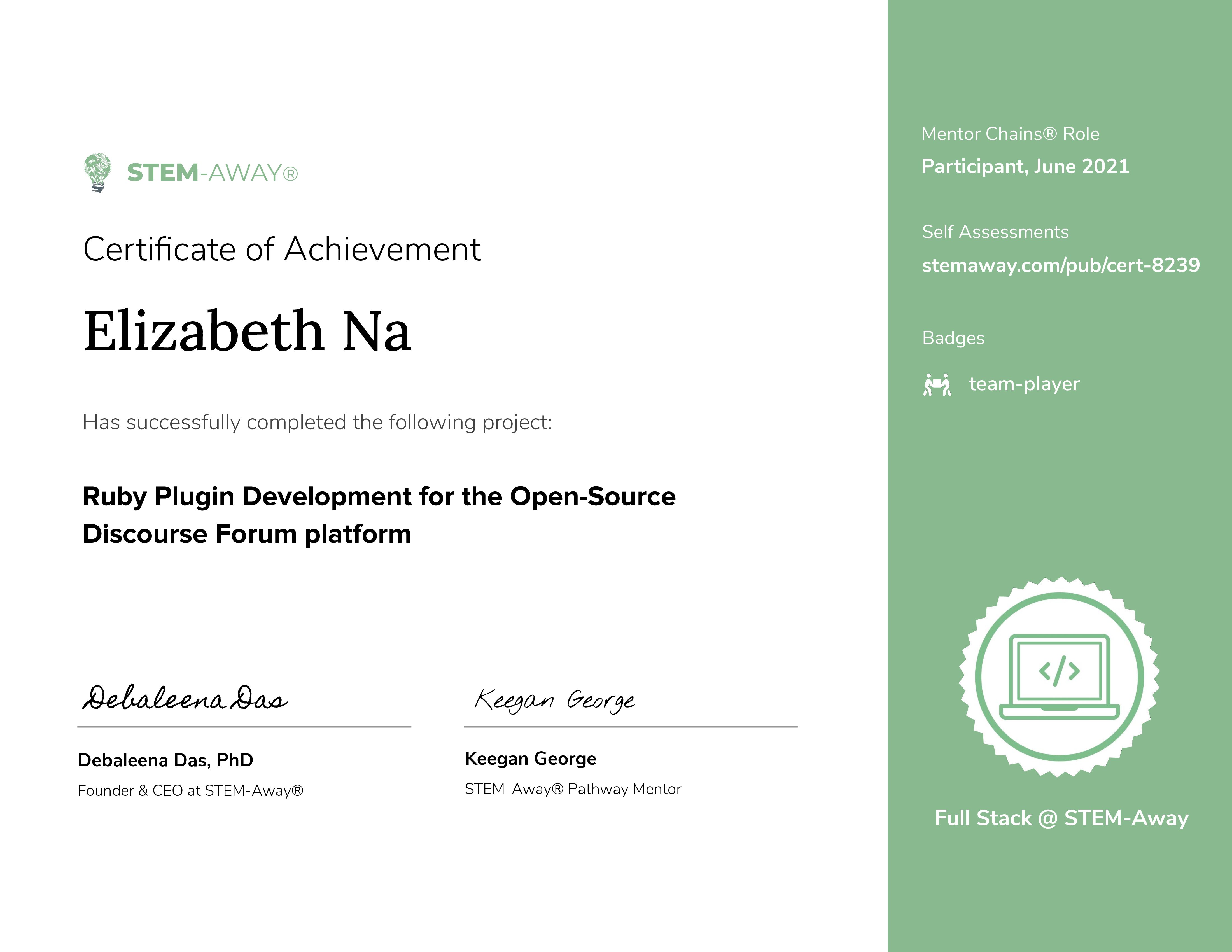Click the Full Stack laptop code seal
Screen dimensions: 1232x952
point(1060,677)
